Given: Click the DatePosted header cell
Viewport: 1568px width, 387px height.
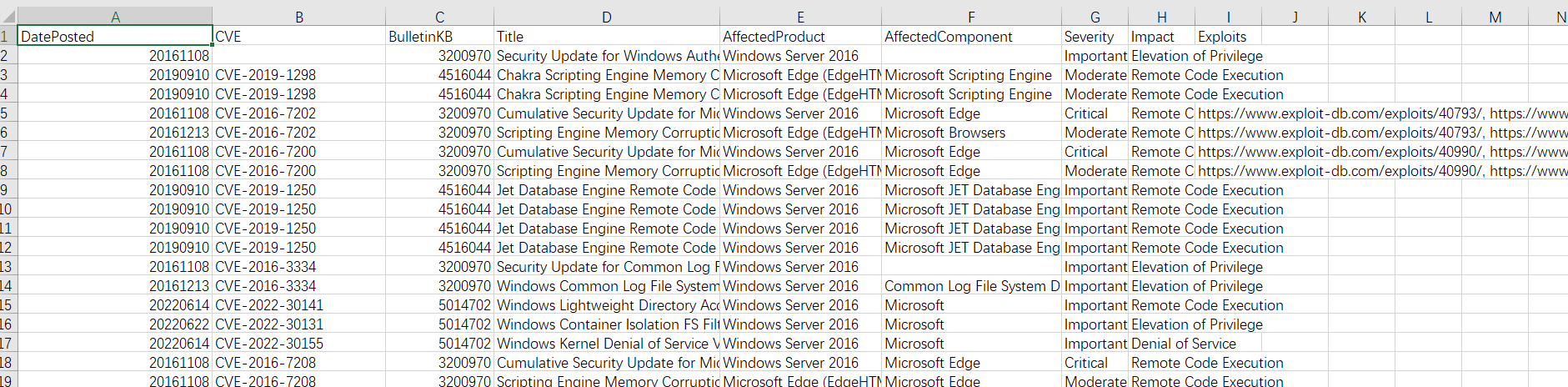Looking at the screenshot, I should pos(115,36).
